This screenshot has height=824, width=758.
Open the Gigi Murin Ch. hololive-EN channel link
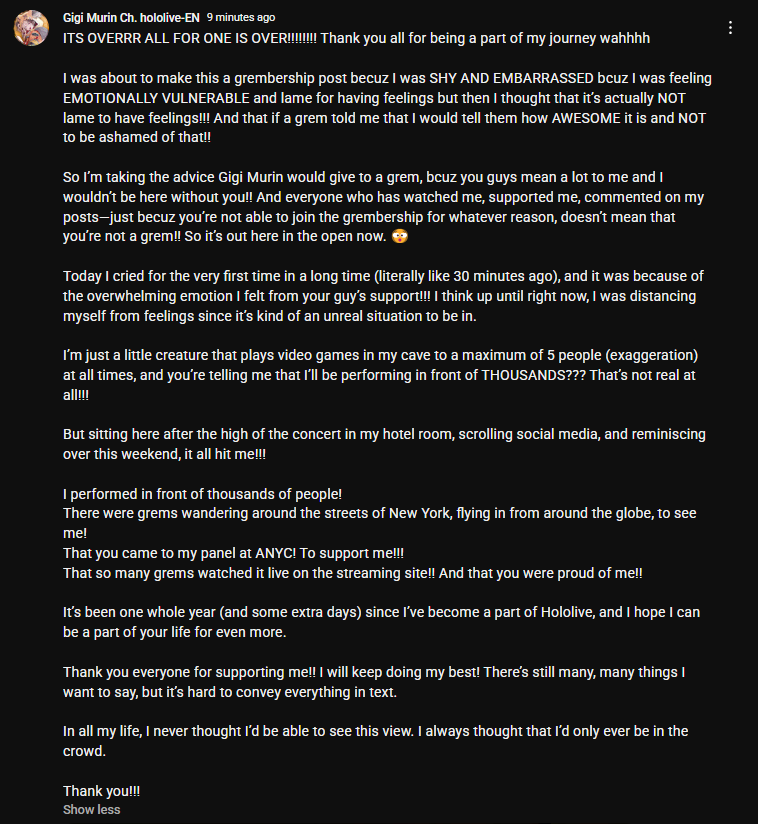point(130,17)
